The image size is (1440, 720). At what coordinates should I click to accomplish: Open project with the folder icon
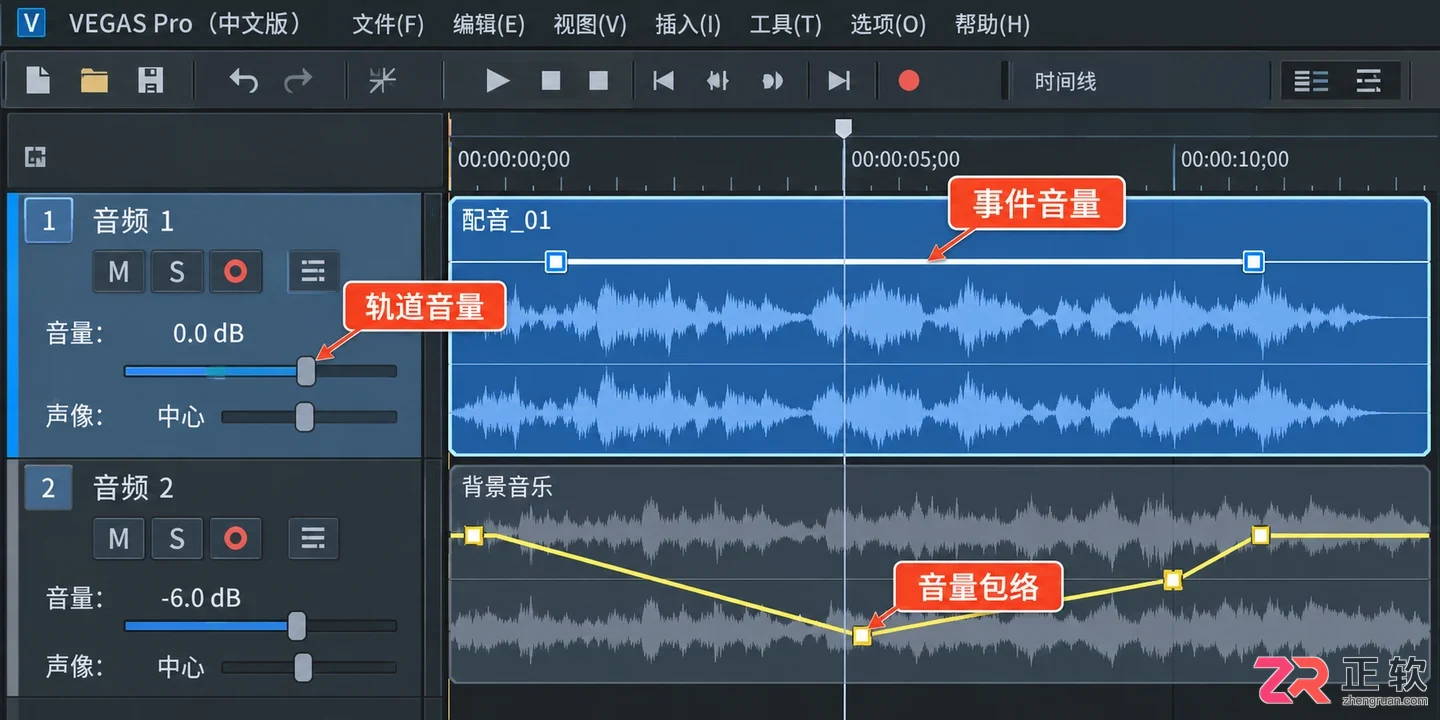(x=94, y=80)
